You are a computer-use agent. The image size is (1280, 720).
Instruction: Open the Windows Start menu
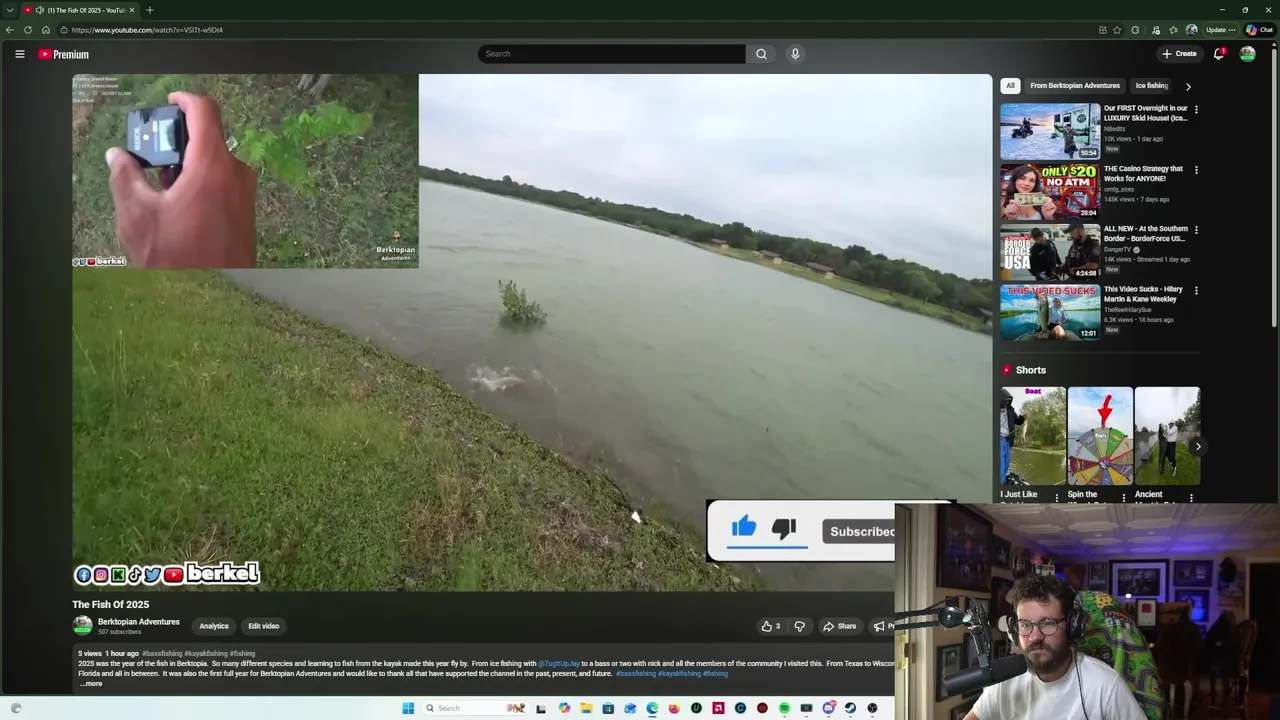408,708
